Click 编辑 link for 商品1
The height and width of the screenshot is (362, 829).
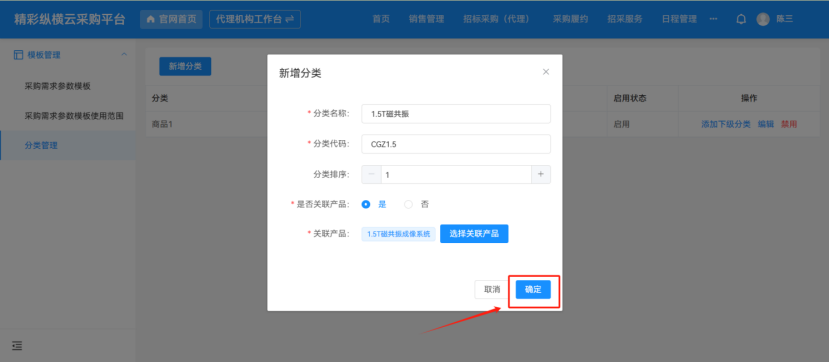766,124
